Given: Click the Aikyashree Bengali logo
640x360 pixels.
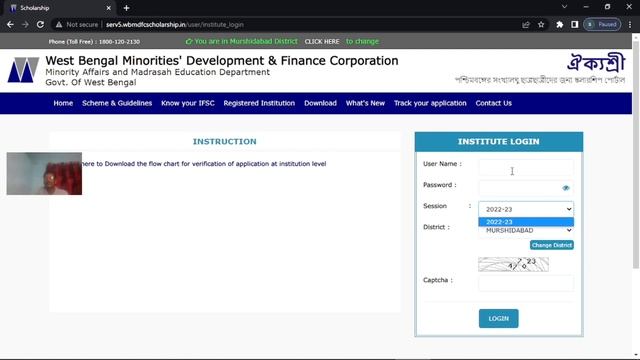Looking at the screenshot, I should click(x=596, y=62).
